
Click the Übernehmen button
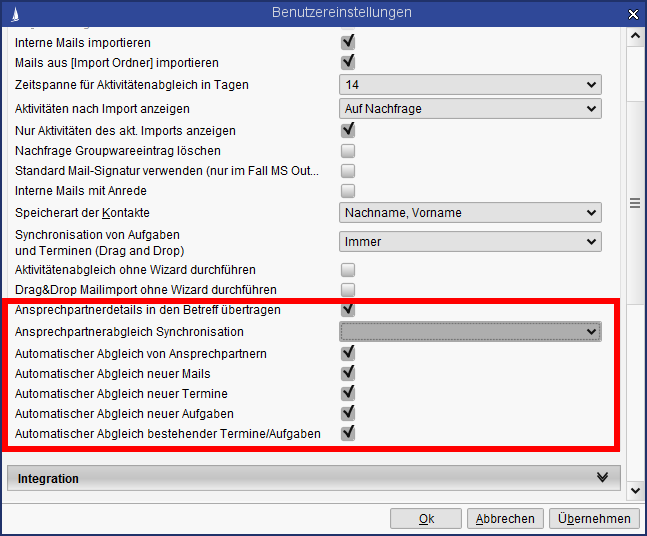tap(595, 518)
